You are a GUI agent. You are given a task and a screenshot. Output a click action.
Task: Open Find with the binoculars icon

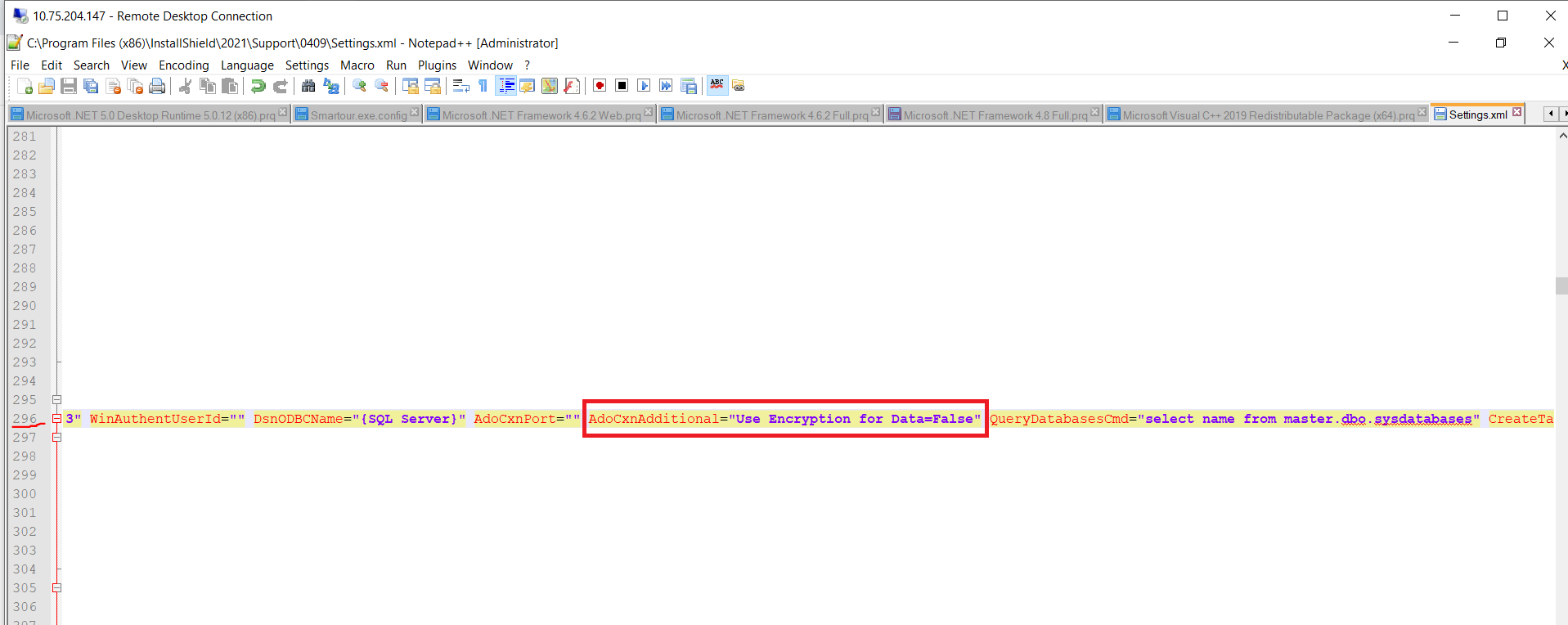pos(308,86)
